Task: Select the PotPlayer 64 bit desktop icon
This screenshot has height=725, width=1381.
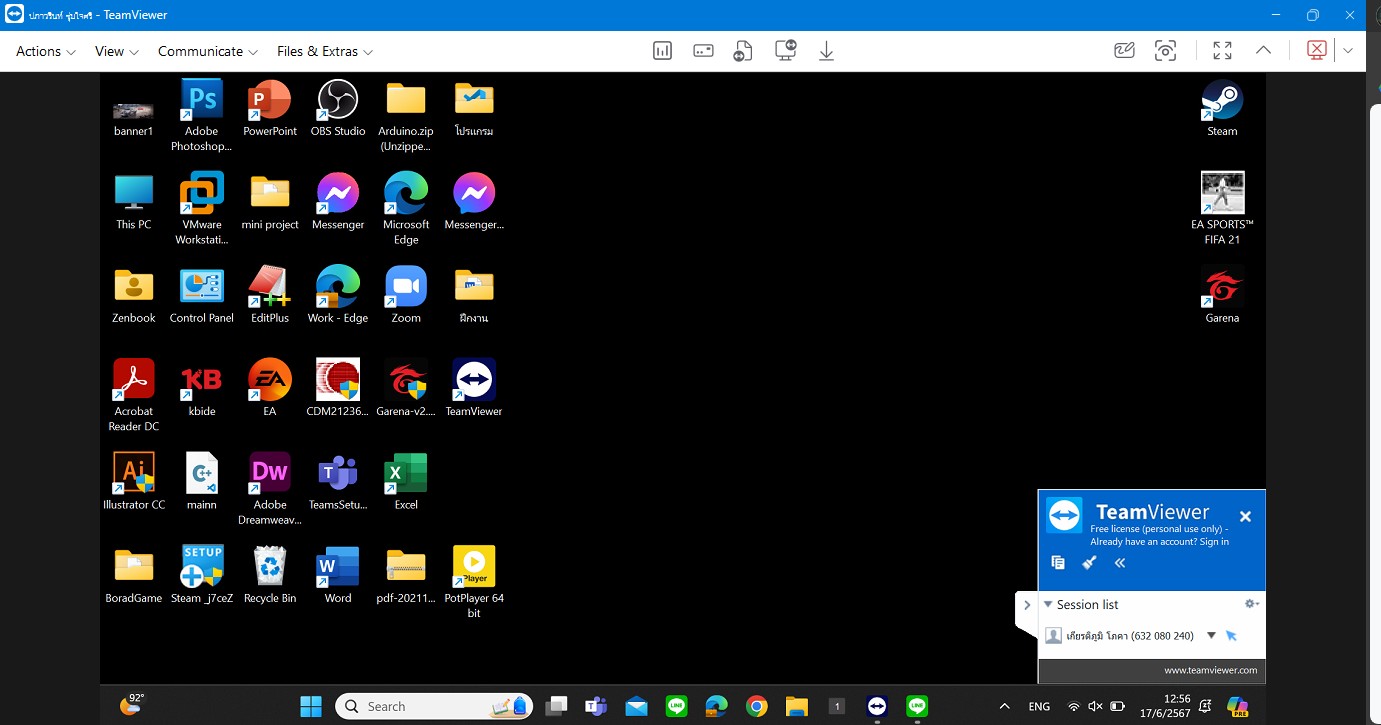Action: click(474, 582)
